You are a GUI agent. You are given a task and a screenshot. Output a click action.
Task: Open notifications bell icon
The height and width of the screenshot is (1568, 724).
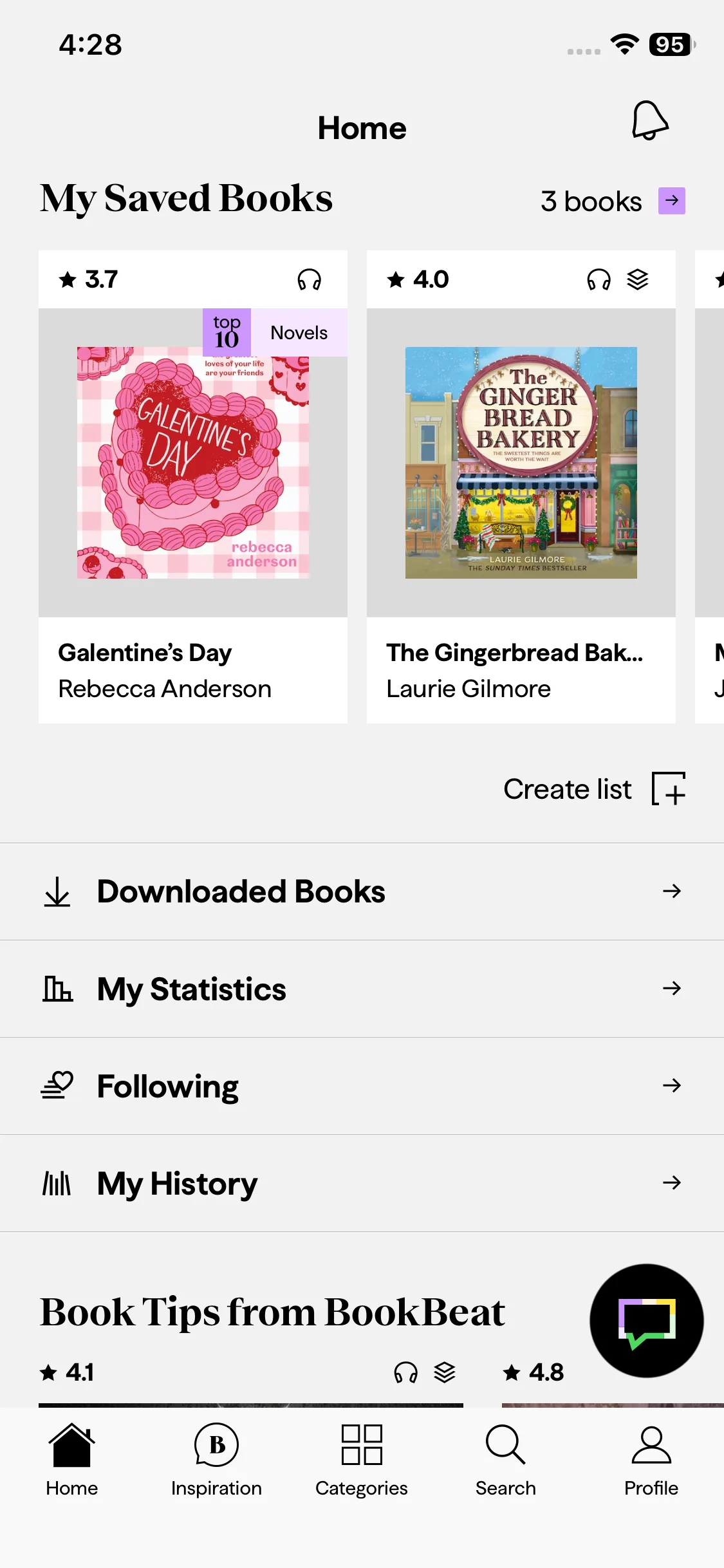click(x=649, y=120)
